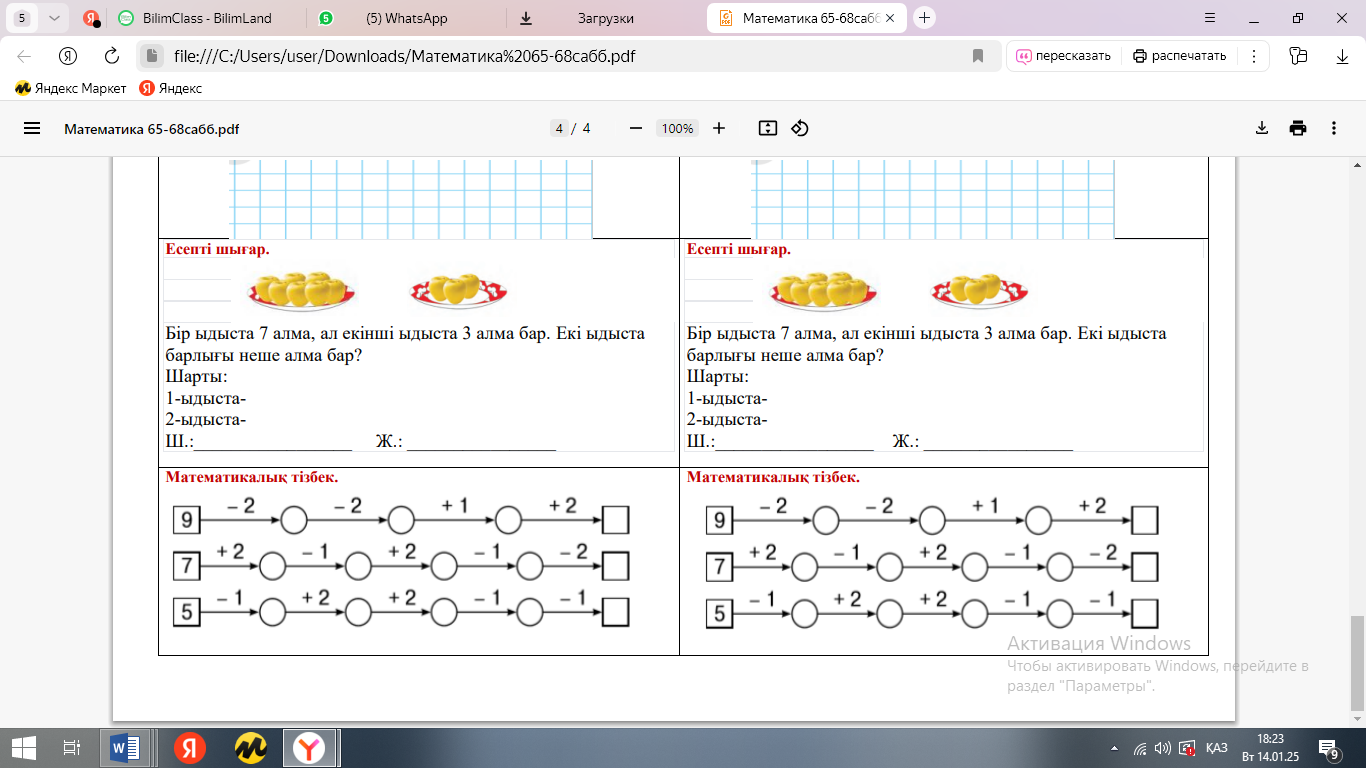1366x768 pixels.
Task: Open the Яндекс bookmark
Action: [x=171, y=88]
